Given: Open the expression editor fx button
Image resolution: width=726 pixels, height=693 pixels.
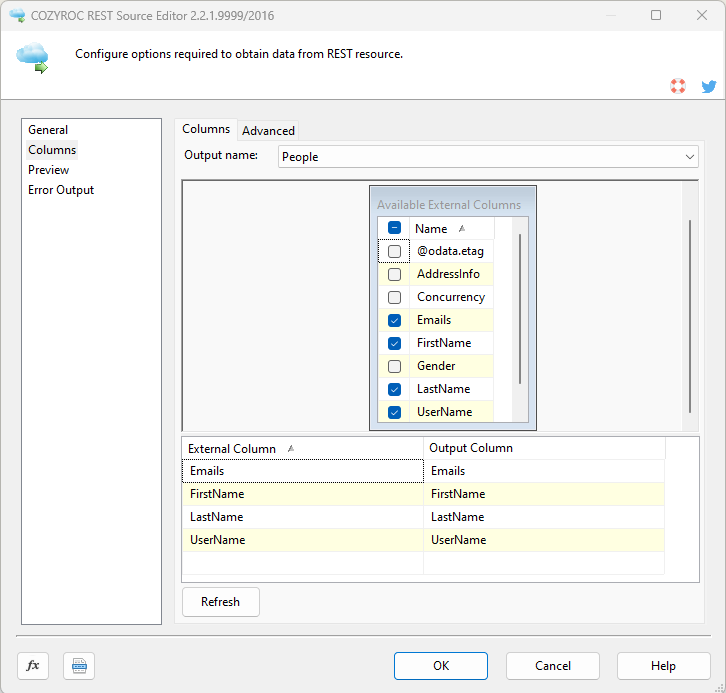Looking at the screenshot, I should (x=33, y=666).
